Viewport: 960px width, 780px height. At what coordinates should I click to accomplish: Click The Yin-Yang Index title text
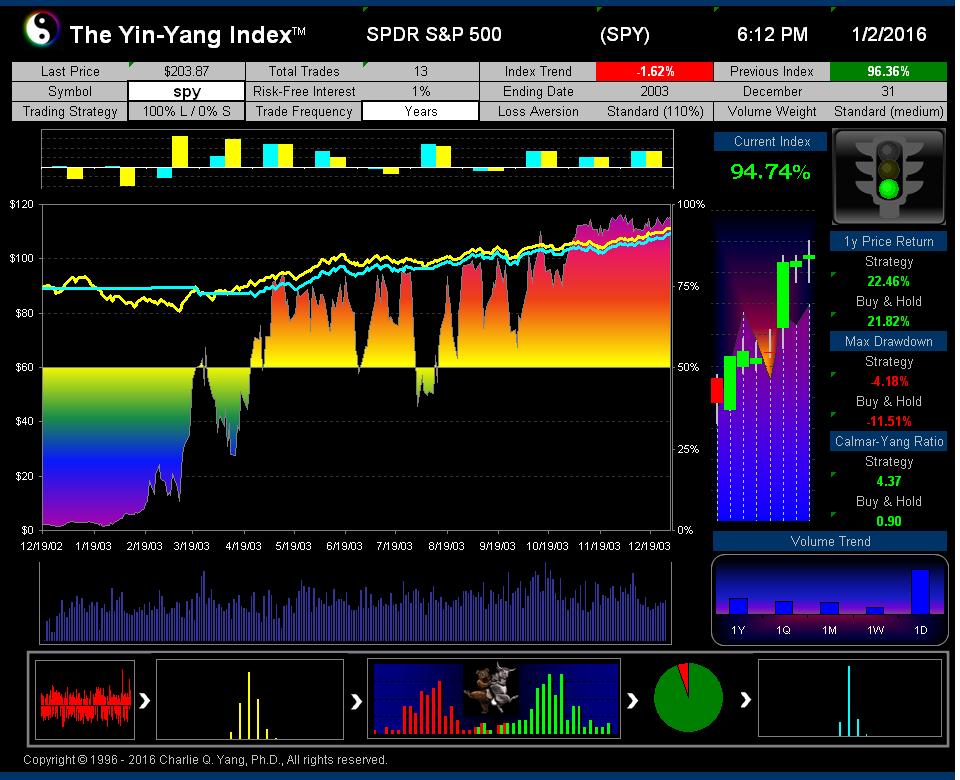(x=187, y=35)
